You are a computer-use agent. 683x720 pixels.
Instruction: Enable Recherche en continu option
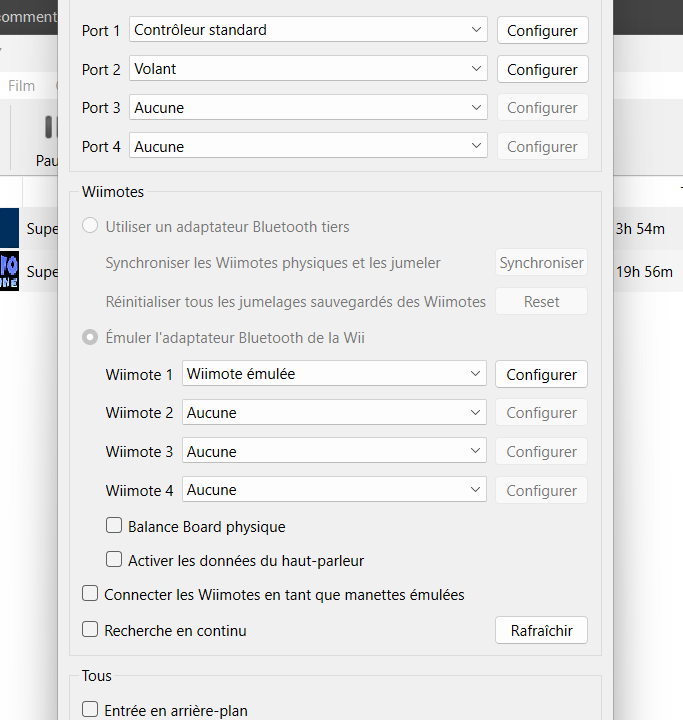[91, 631]
